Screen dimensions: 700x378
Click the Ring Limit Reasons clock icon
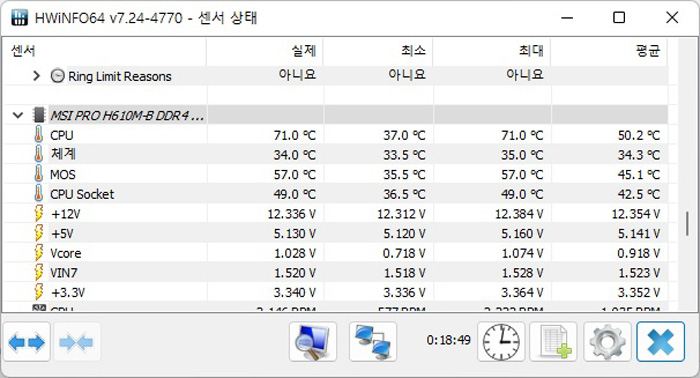[57, 76]
